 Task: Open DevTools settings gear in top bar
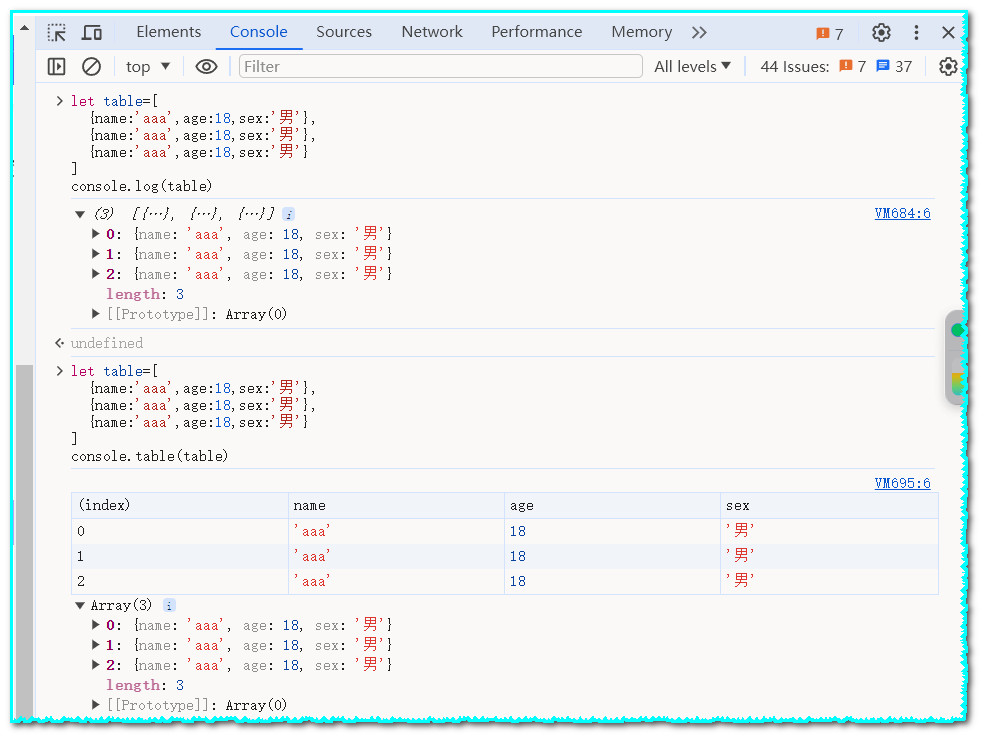click(x=881, y=32)
